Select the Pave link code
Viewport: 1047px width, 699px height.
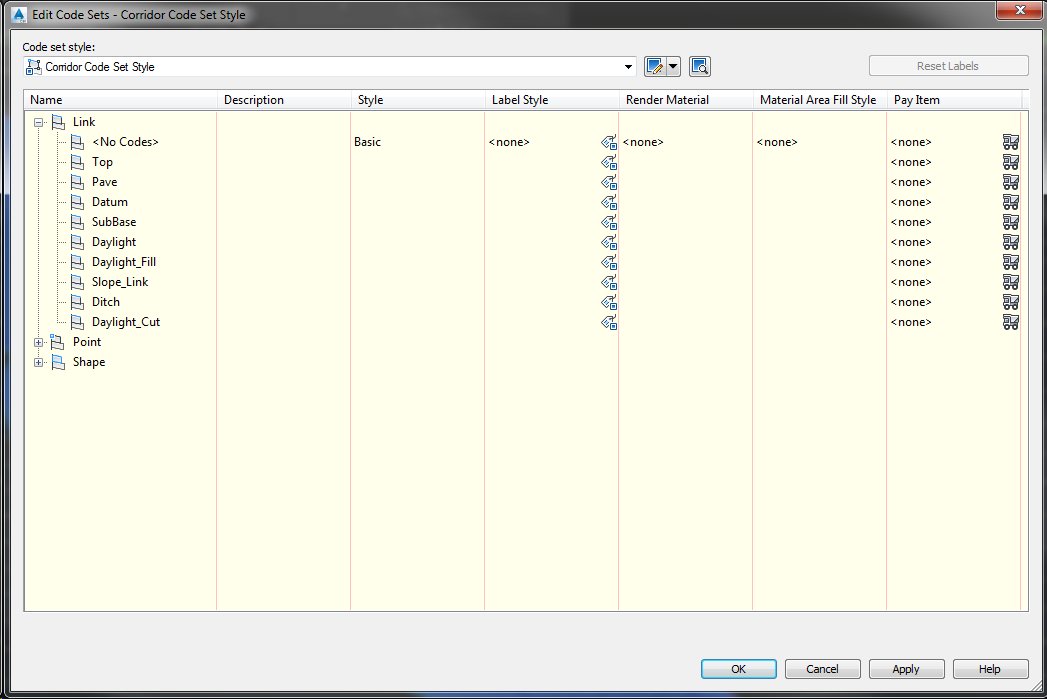pyautogui.click(x=104, y=182)
